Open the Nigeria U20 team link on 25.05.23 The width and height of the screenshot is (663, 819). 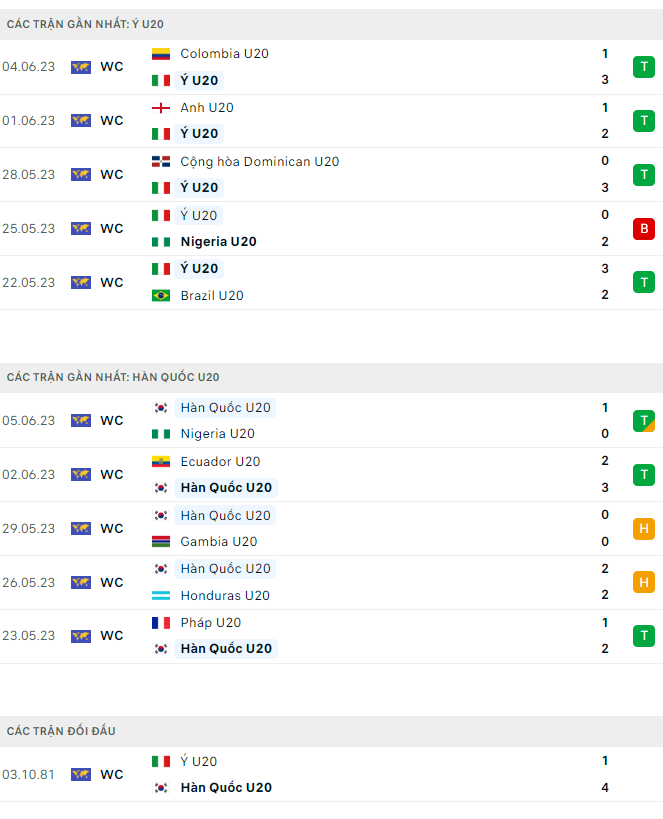(218, 242)
